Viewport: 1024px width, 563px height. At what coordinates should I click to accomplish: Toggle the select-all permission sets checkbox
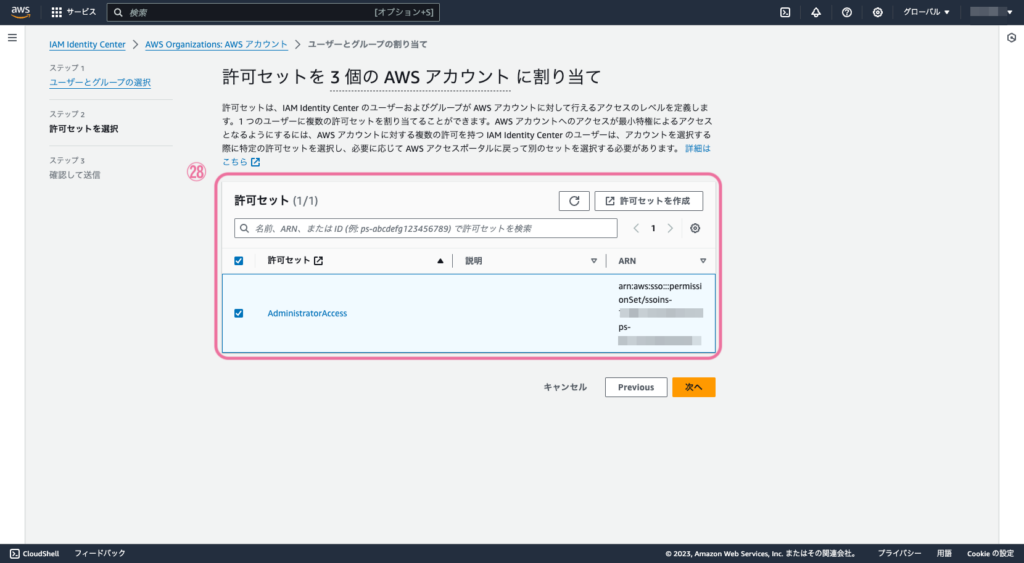(x=238, y=261)
